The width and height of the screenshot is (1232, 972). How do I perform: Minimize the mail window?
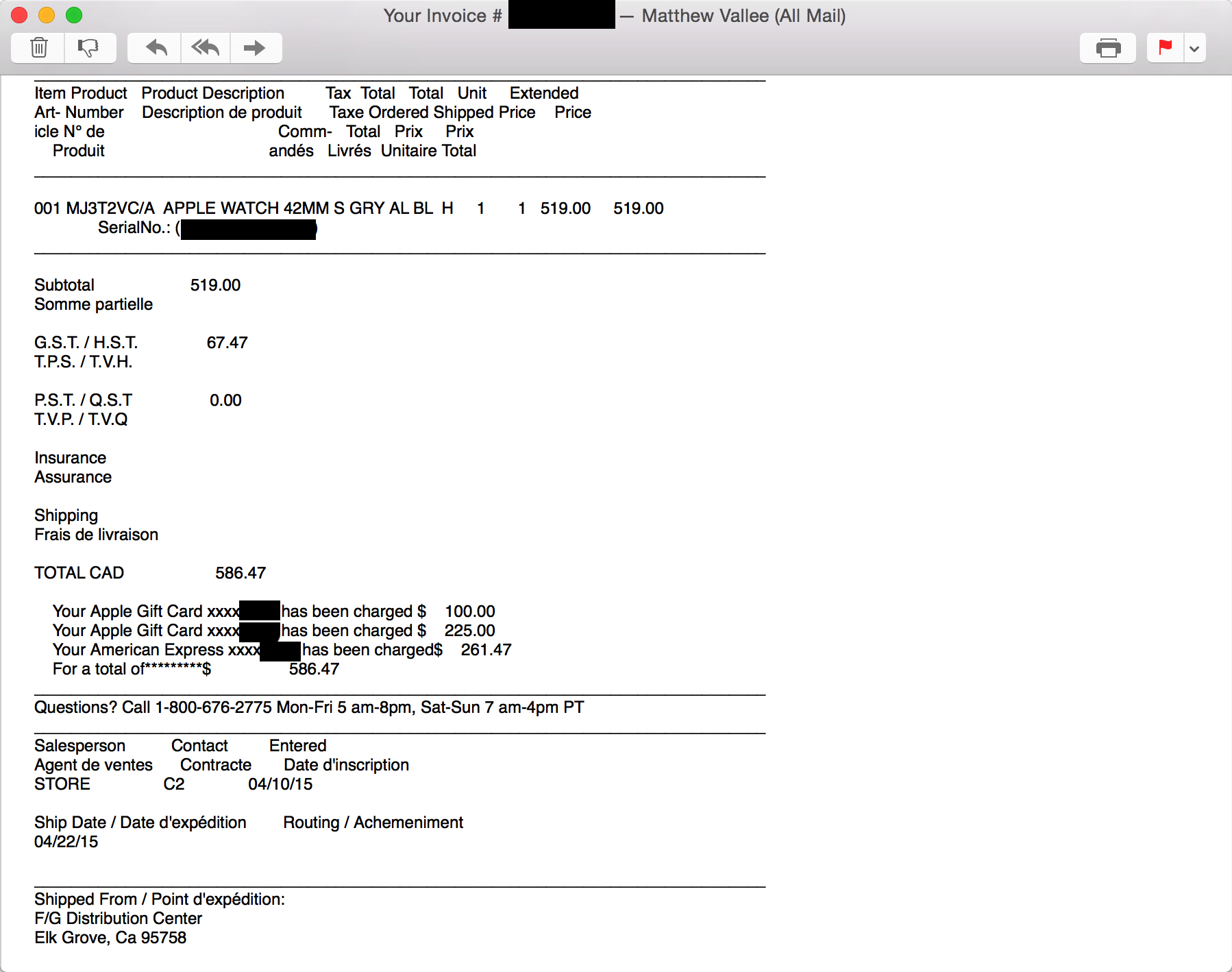pos(47,15)
